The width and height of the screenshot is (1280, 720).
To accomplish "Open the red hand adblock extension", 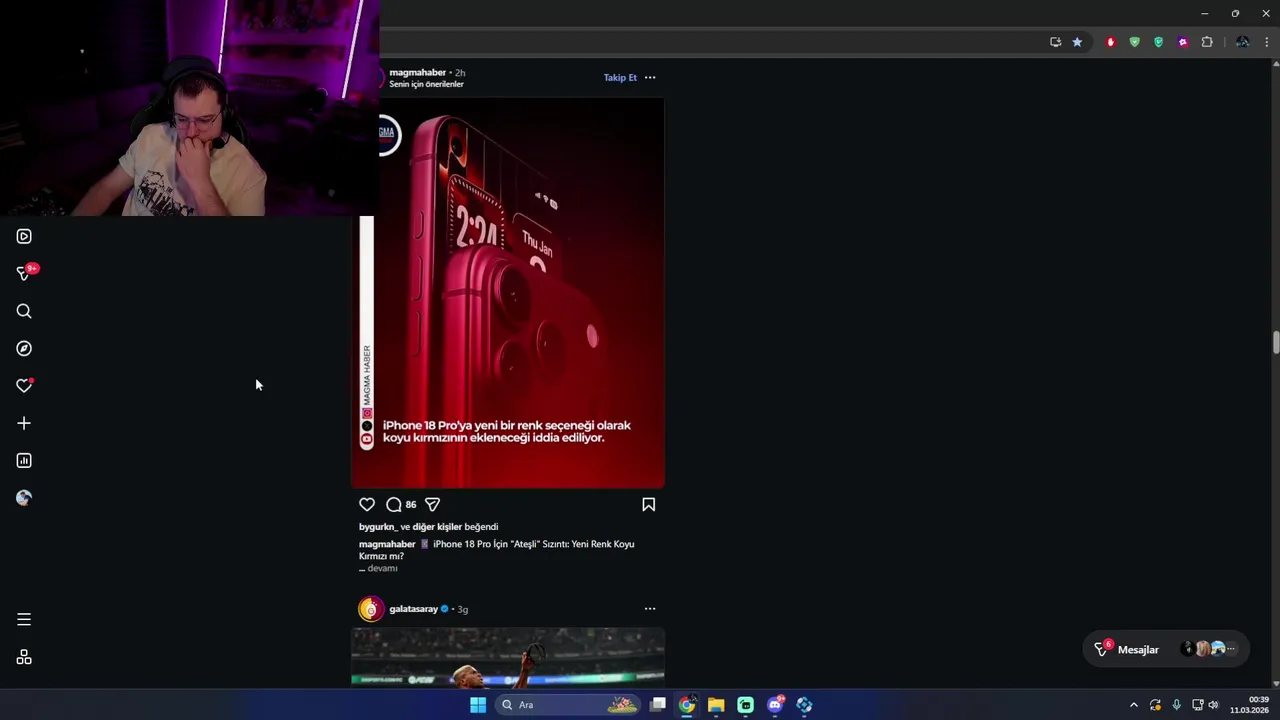I will 1110,42.
